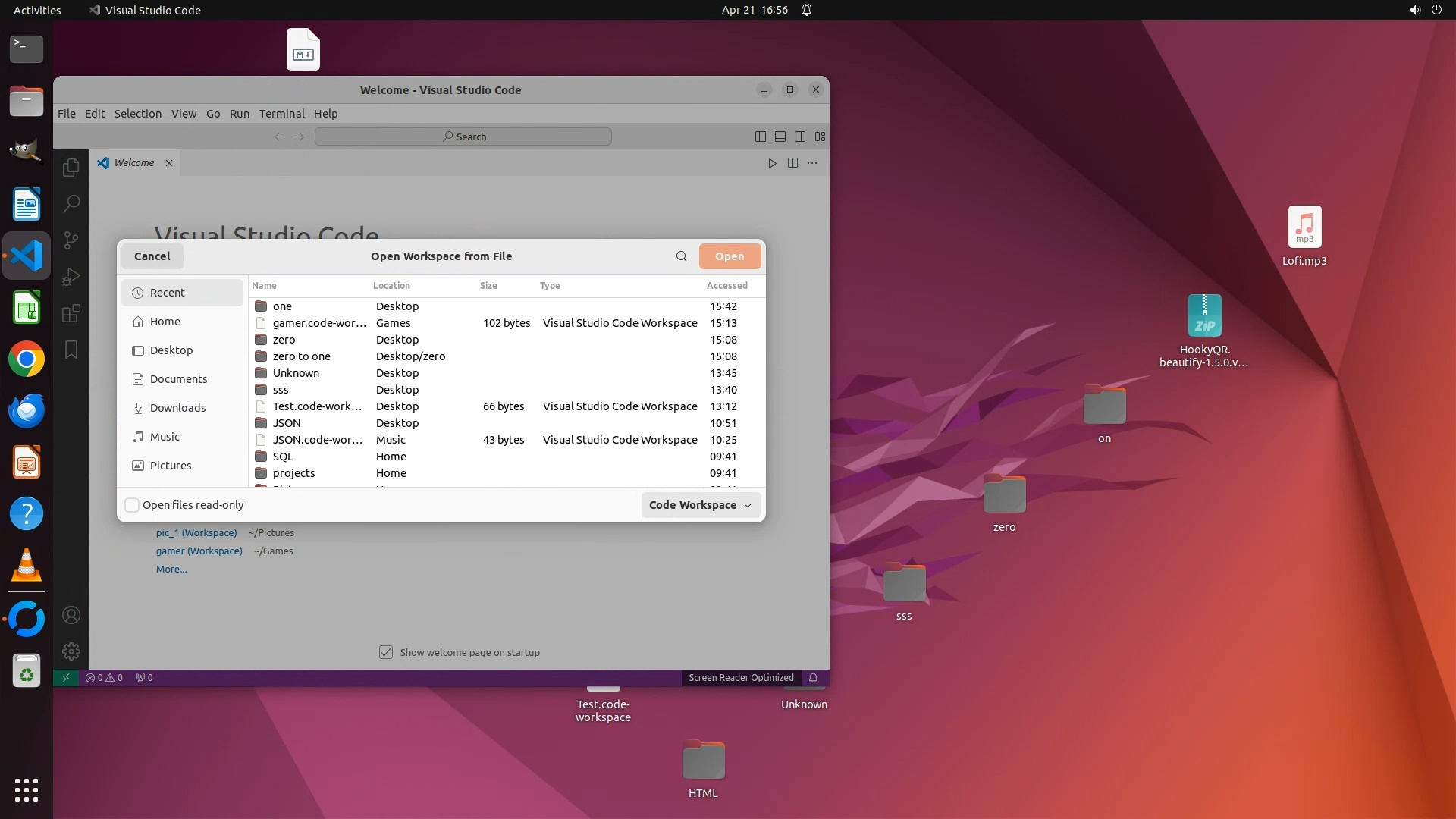Viewport: 1456px width, 819px height.
Task: Open the Source Control view icon
Action: click(x=71, y=240)
